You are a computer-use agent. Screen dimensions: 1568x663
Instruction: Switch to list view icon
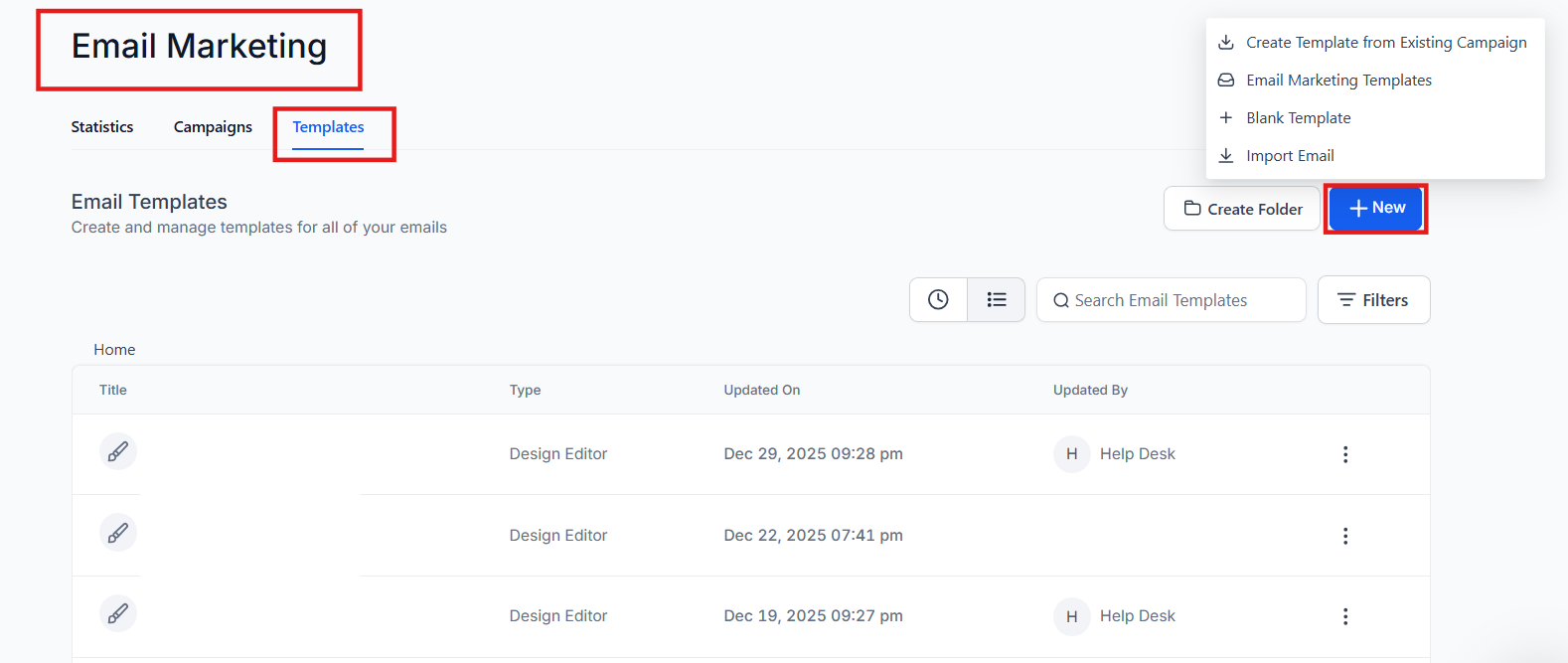click(996, 299)
